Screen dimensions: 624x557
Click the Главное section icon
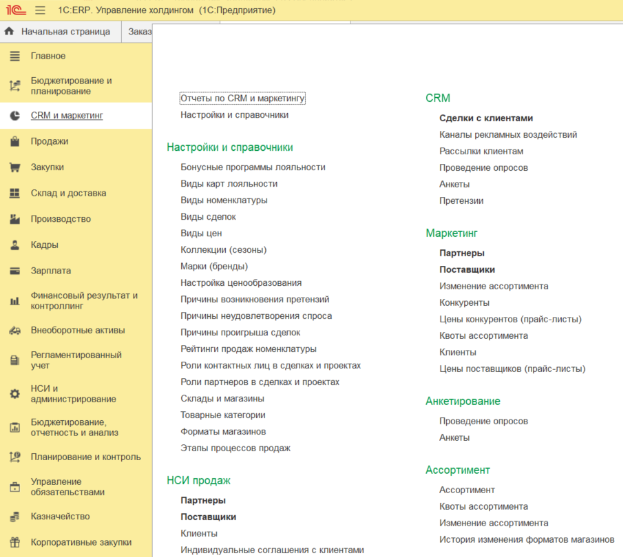[15, 56]
